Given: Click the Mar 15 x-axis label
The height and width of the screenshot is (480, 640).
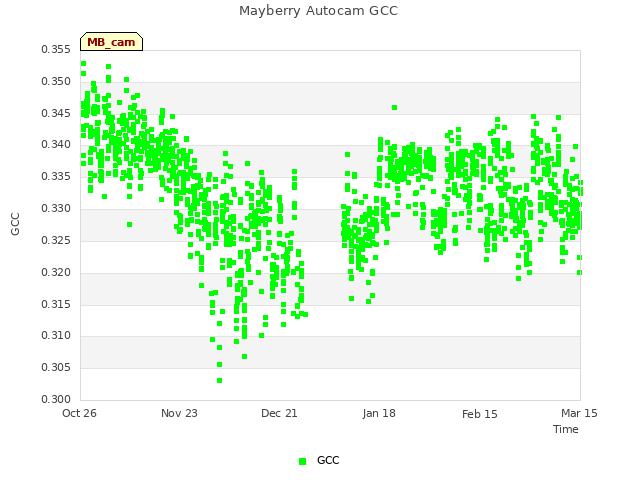Looking at the screenshot, I should coord(579,413).
